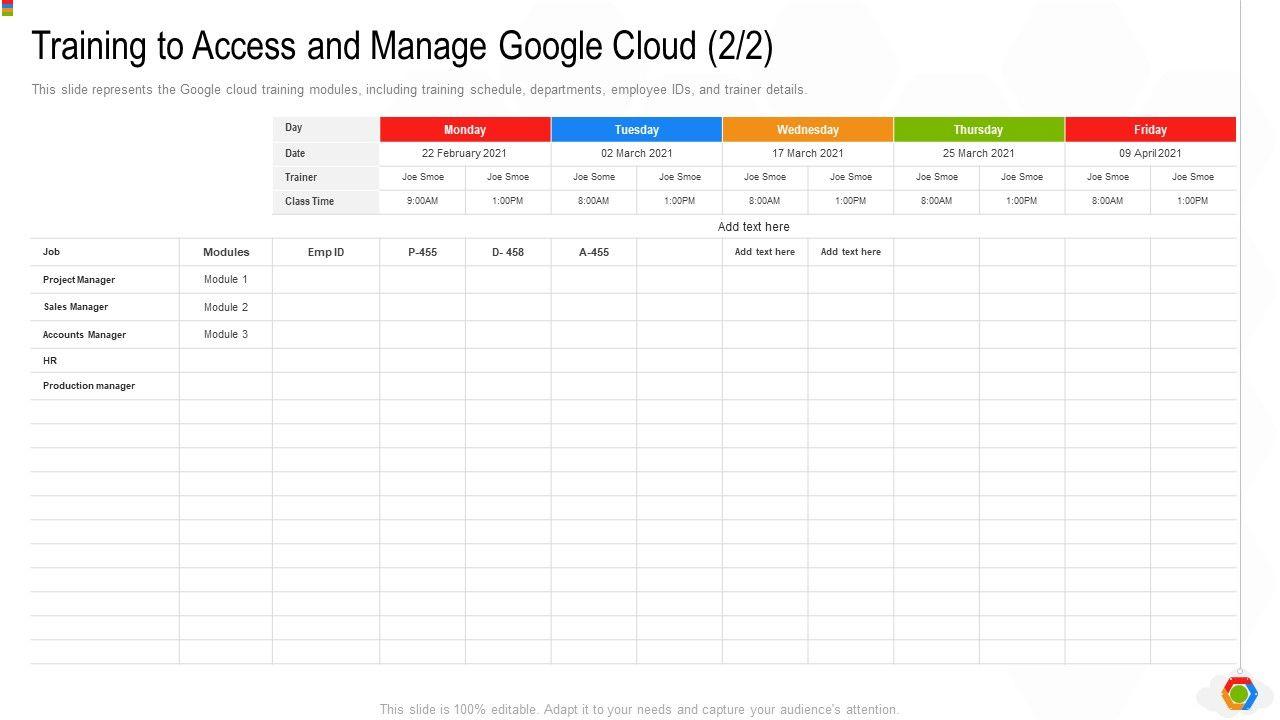Click the multicolor square icon in top-left corner
The height and width of the screenshot is (720, 1280).
(7, 8)
